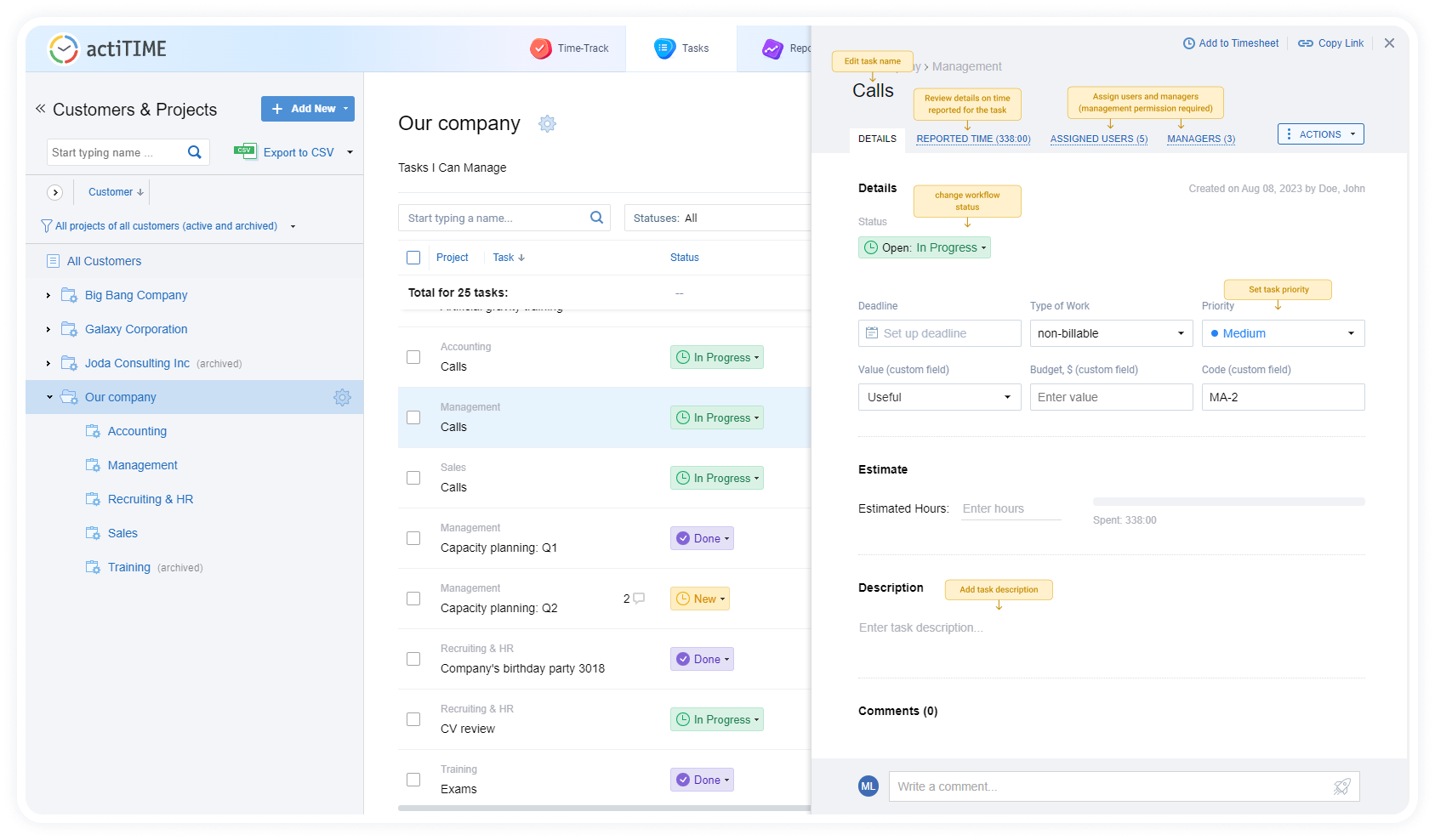
Task: Expand the Joda Consulting Inc tree node
Action: pos(48,363)
